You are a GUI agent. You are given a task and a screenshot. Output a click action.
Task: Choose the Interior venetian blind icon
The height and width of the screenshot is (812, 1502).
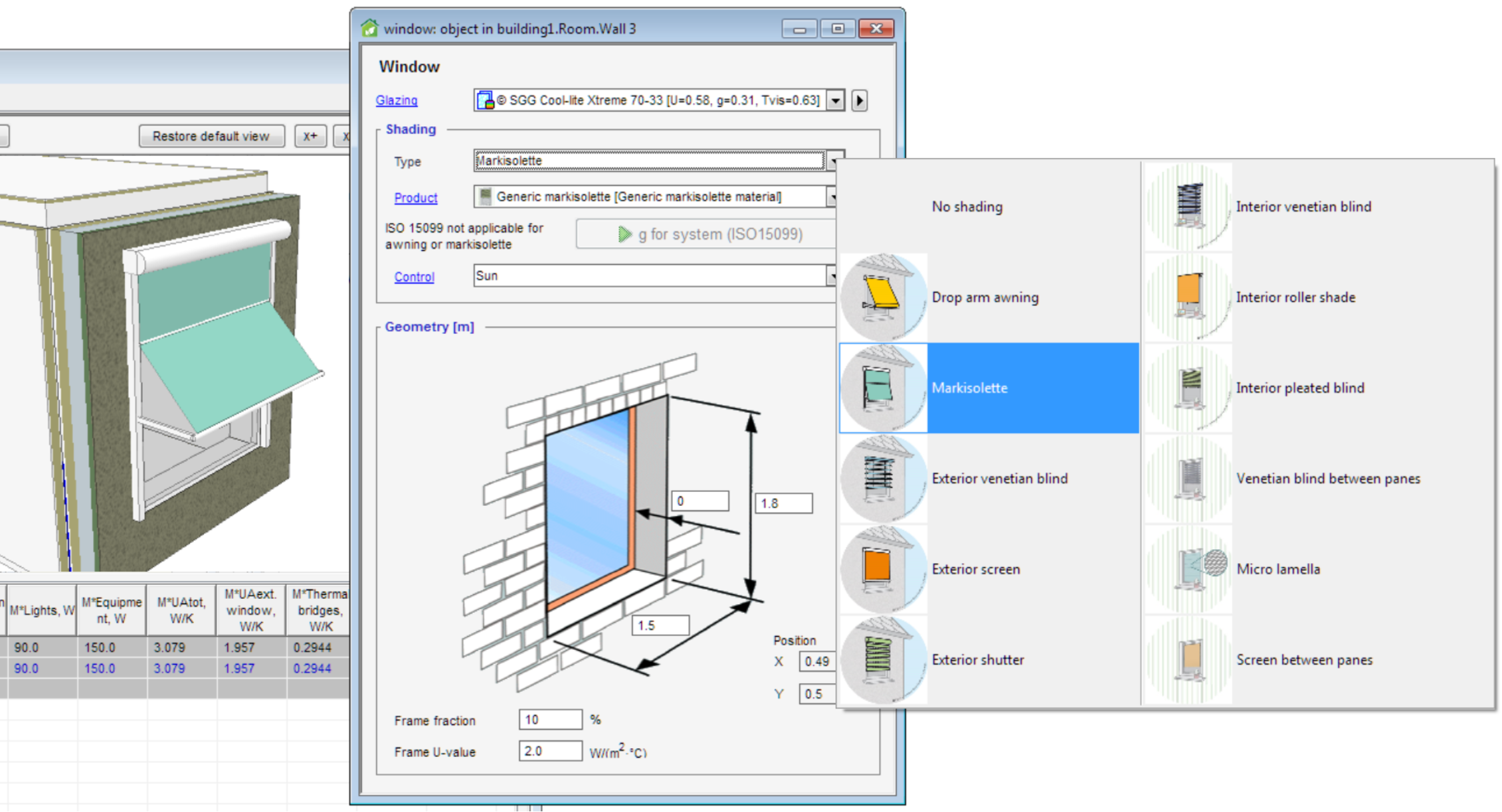1188,206
